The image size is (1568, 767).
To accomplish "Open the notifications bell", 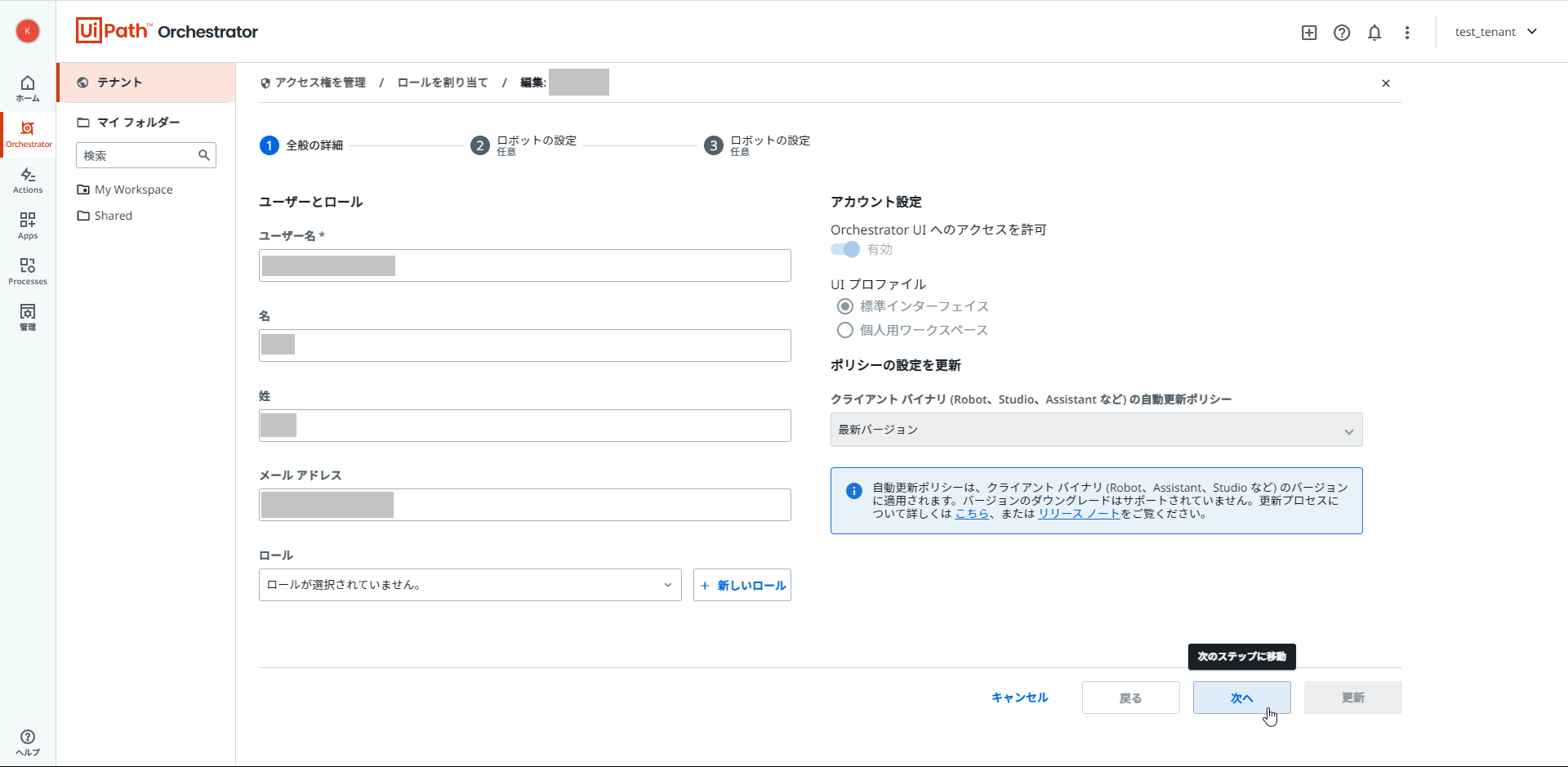I will pos(1374,33).
